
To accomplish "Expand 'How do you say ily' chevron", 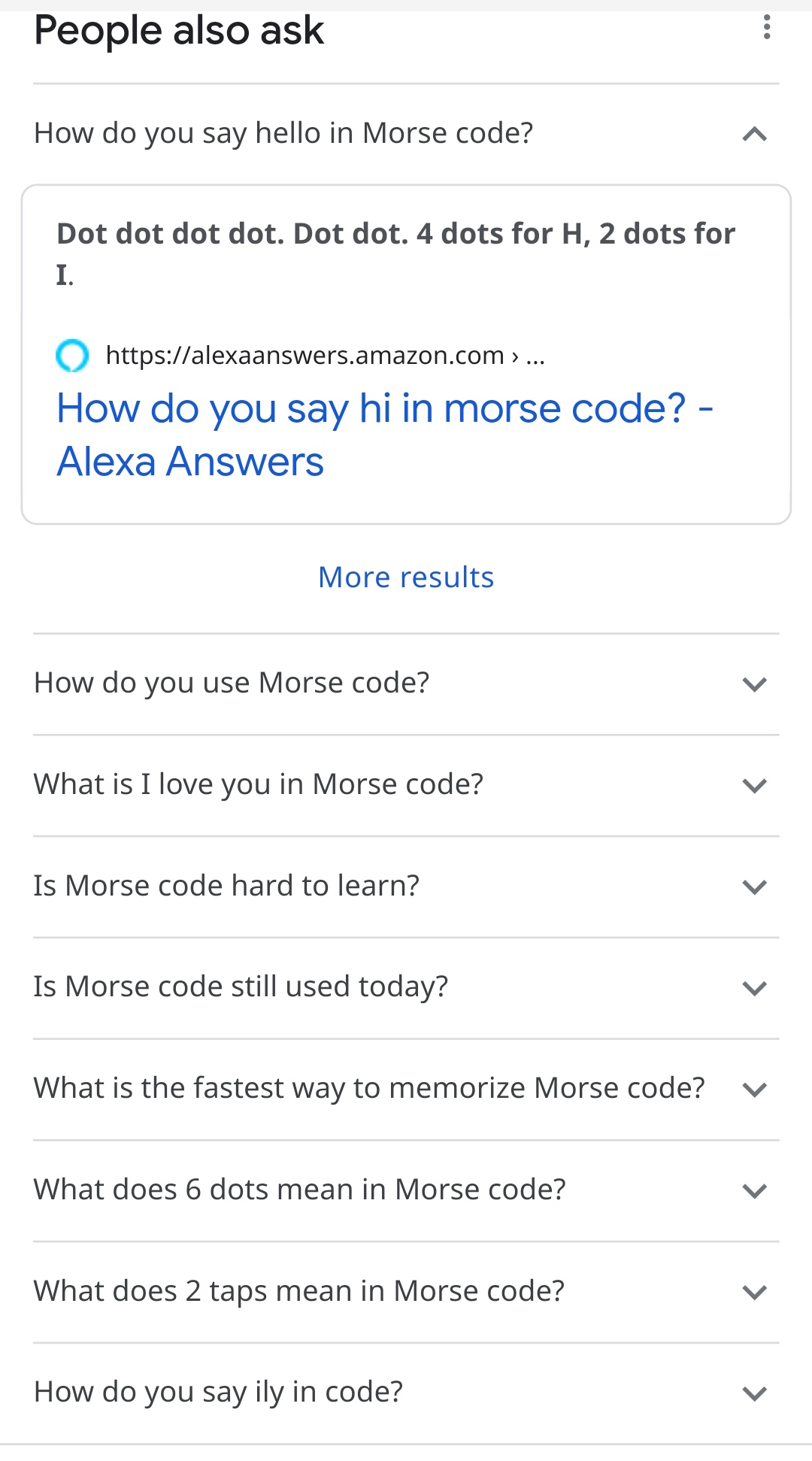I will (754, 1393).
